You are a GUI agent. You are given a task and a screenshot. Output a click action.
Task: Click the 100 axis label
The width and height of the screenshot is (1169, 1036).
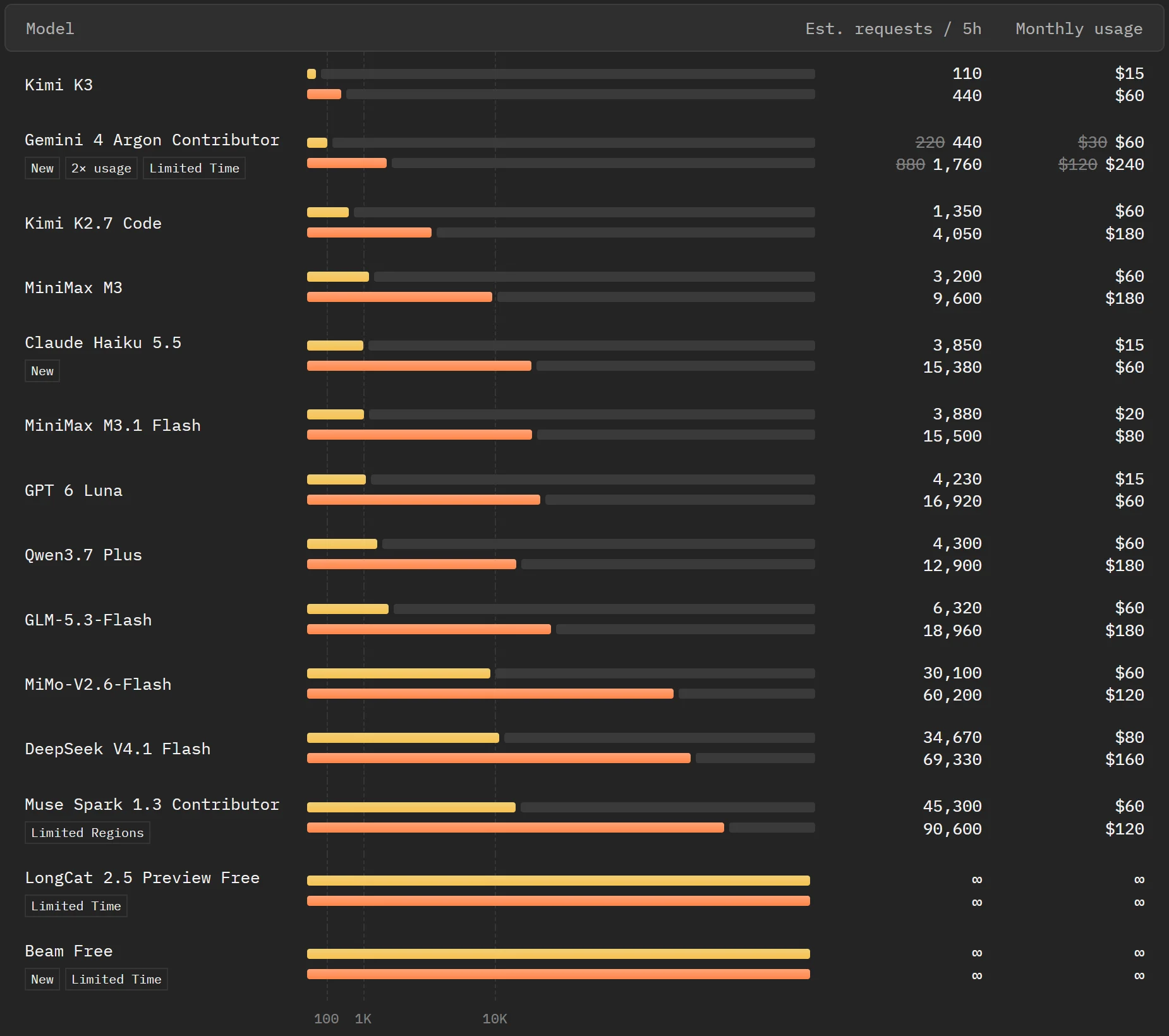(x=327, y=1018)
